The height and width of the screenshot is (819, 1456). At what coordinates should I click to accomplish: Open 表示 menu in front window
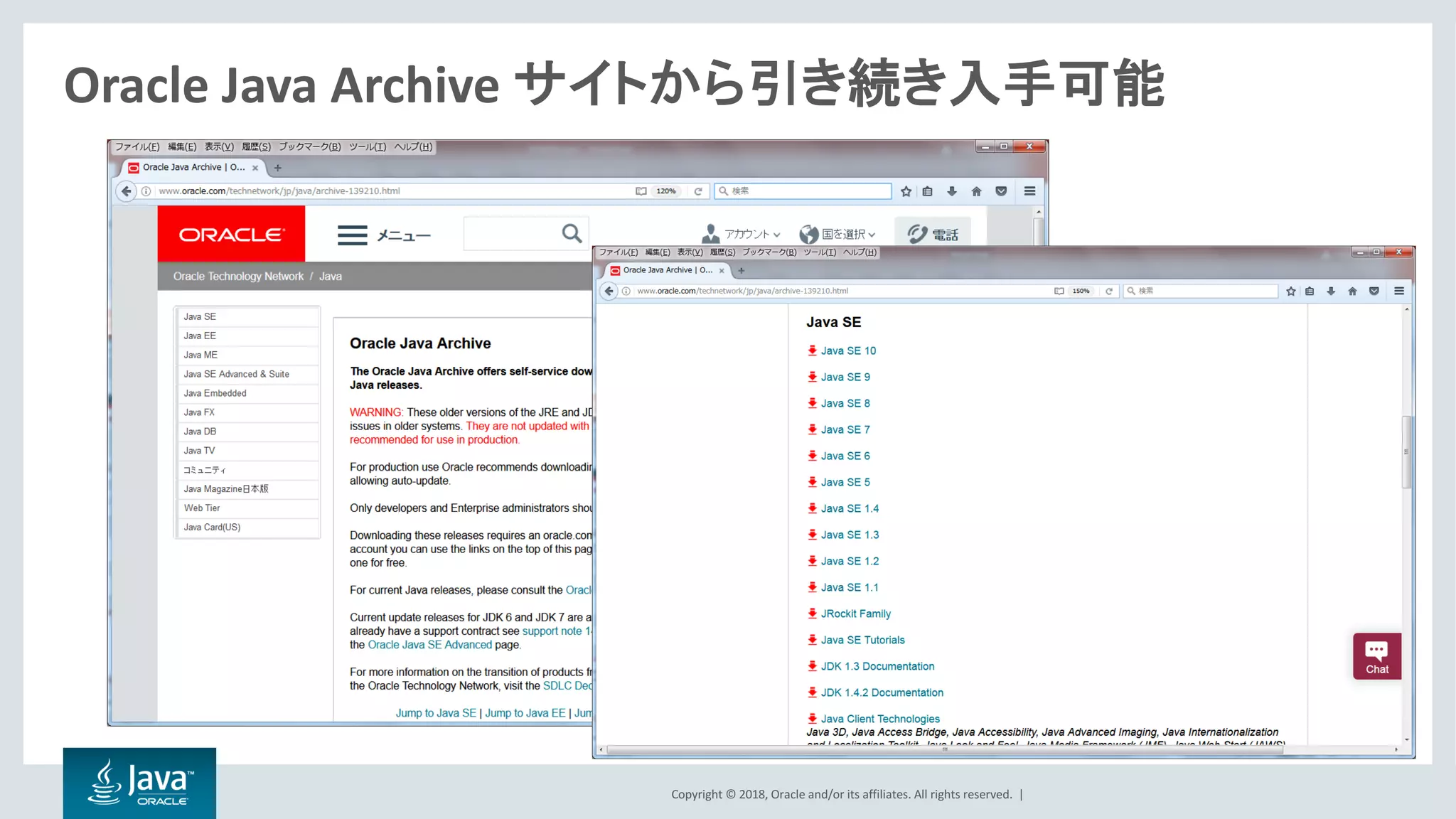click(690, 252)
